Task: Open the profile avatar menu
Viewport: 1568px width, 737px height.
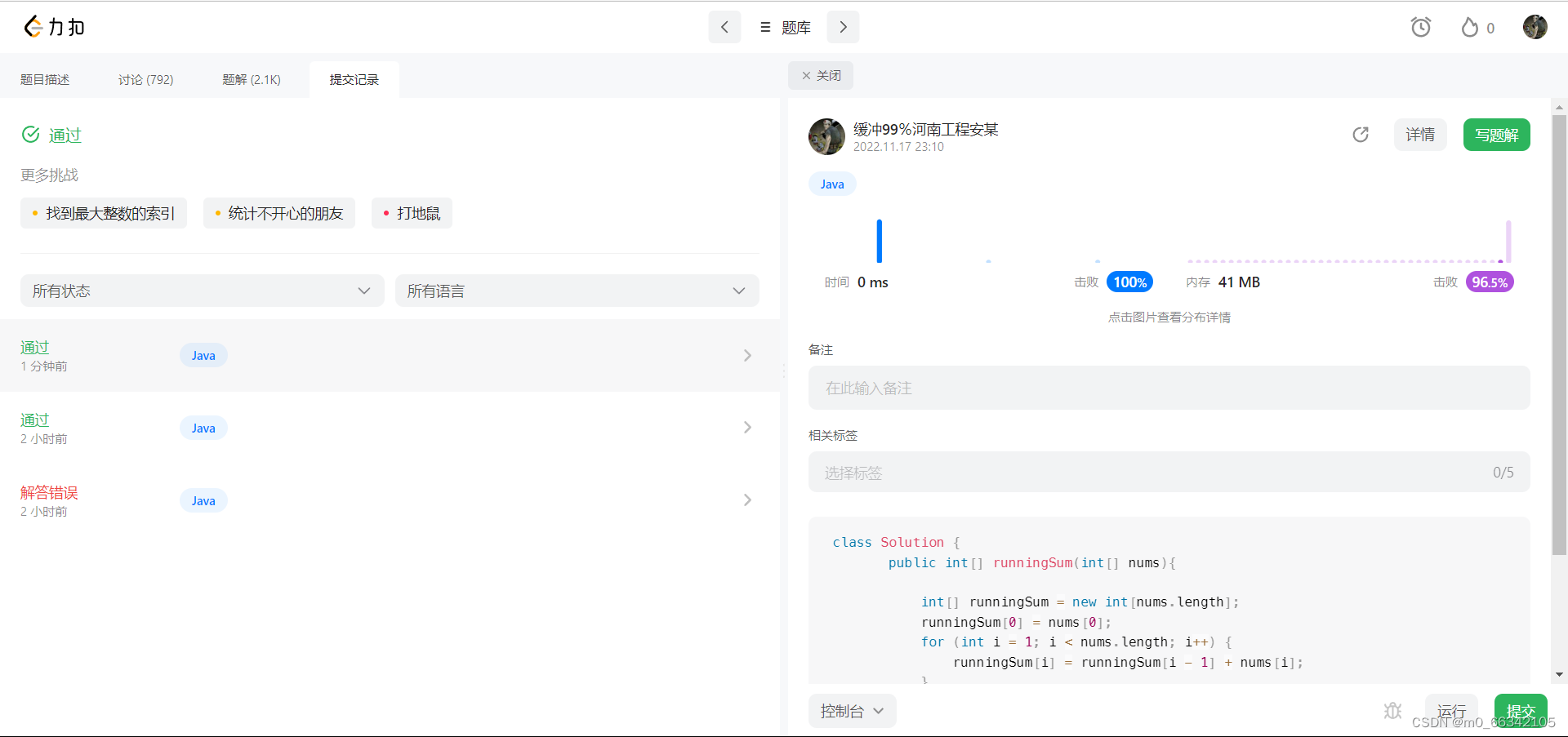Action: coord(1535,27)
